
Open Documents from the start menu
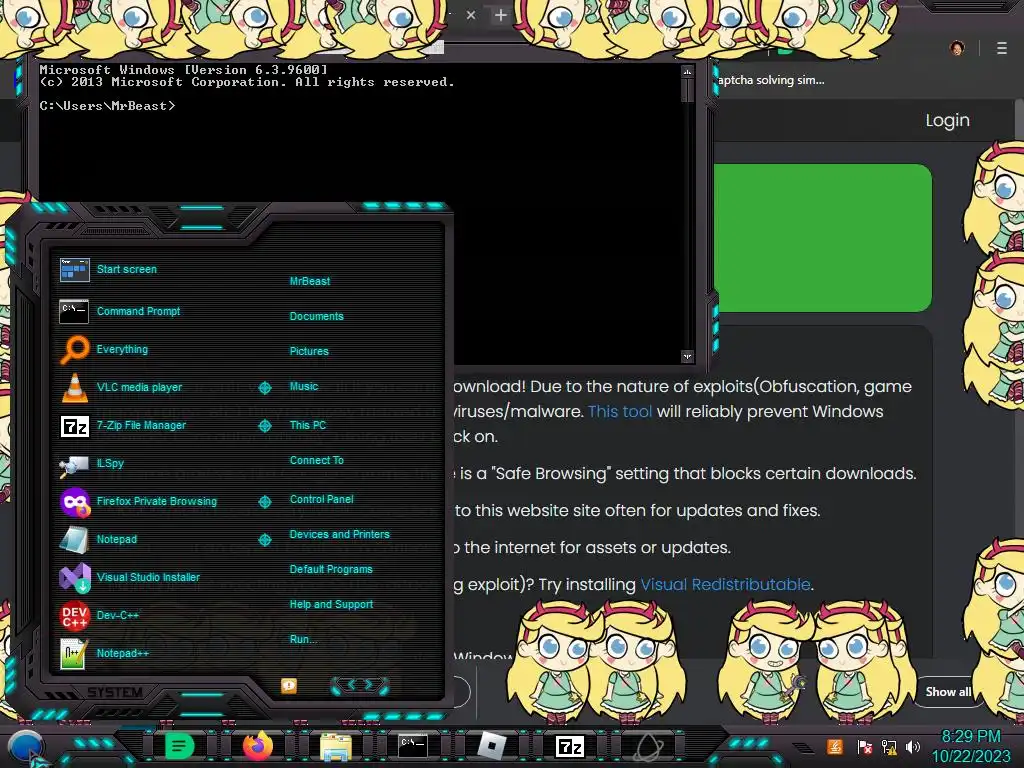click(317, 316)
